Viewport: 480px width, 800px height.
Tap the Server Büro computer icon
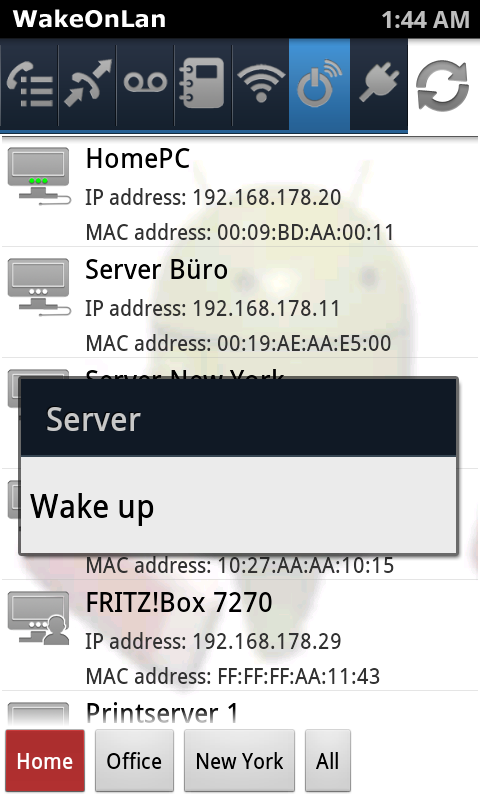point(39,287)
